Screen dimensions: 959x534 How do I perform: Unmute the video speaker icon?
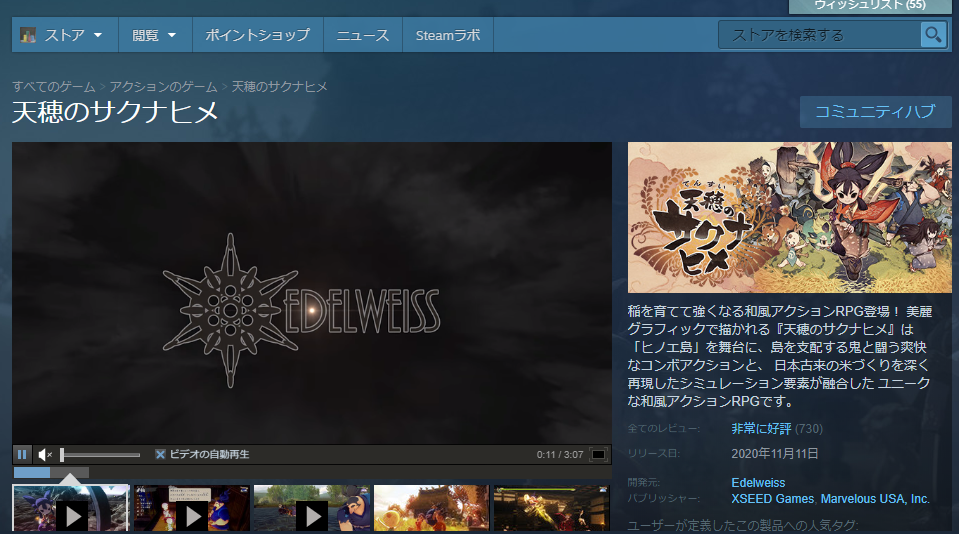point(45,454)
